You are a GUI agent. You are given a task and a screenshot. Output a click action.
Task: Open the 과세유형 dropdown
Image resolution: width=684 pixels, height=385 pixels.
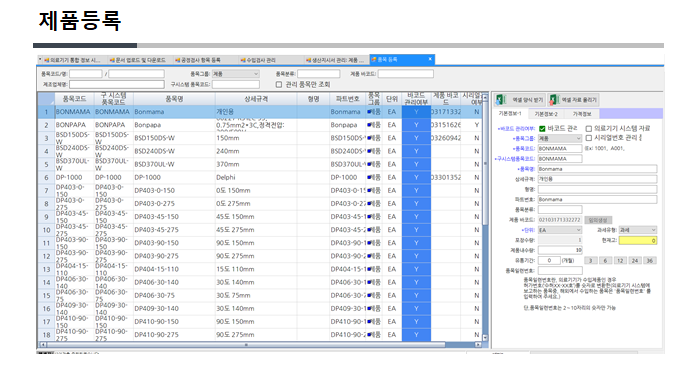[x=638, y=230]
